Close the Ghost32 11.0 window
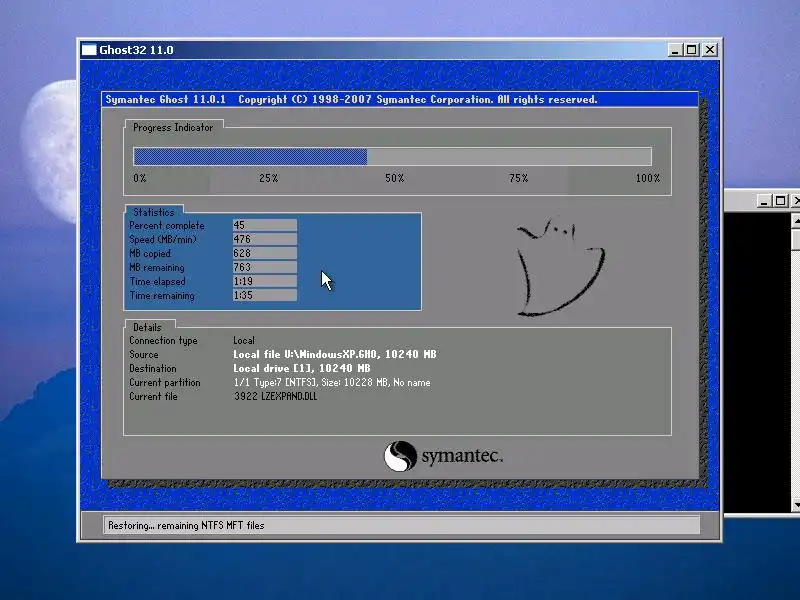 (x=710, y=50)
